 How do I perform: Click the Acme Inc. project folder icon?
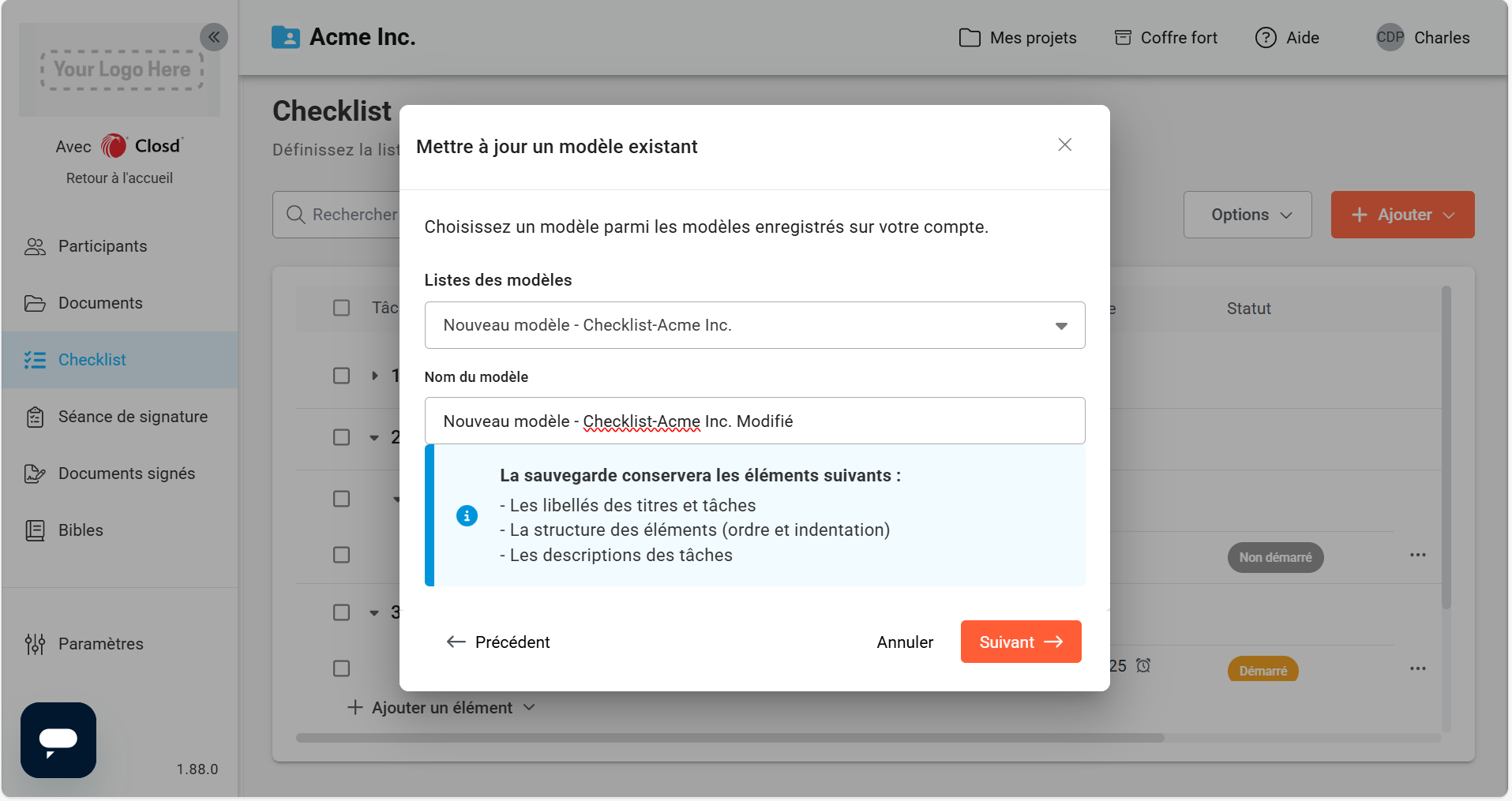coord(285,37)
